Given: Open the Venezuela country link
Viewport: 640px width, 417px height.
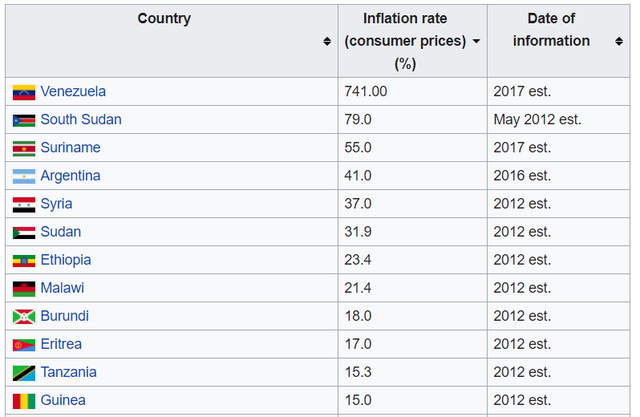Looking at the screenshot, I should [73, 92].
